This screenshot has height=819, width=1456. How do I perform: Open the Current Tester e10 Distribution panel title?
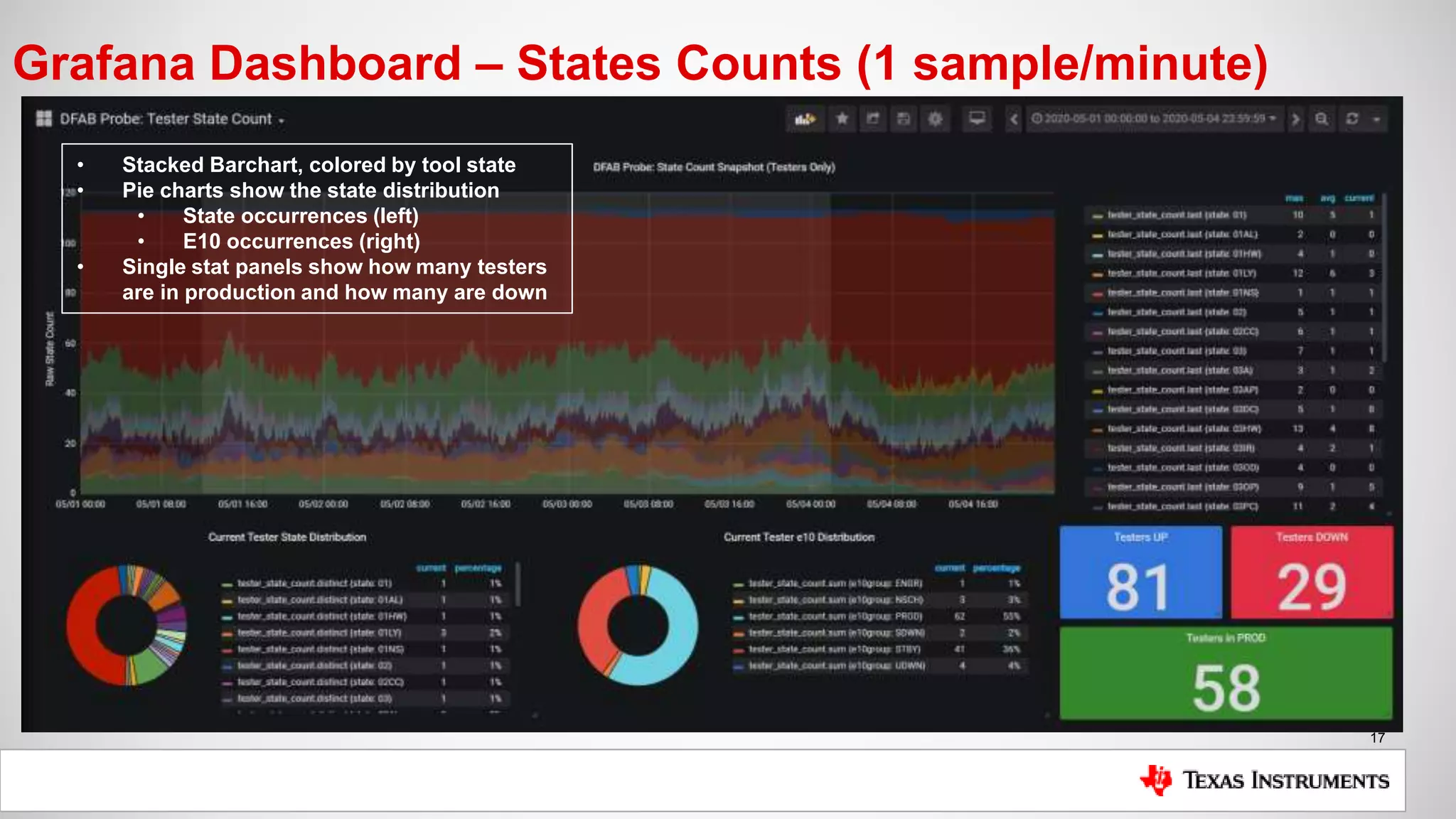point(799,537)
